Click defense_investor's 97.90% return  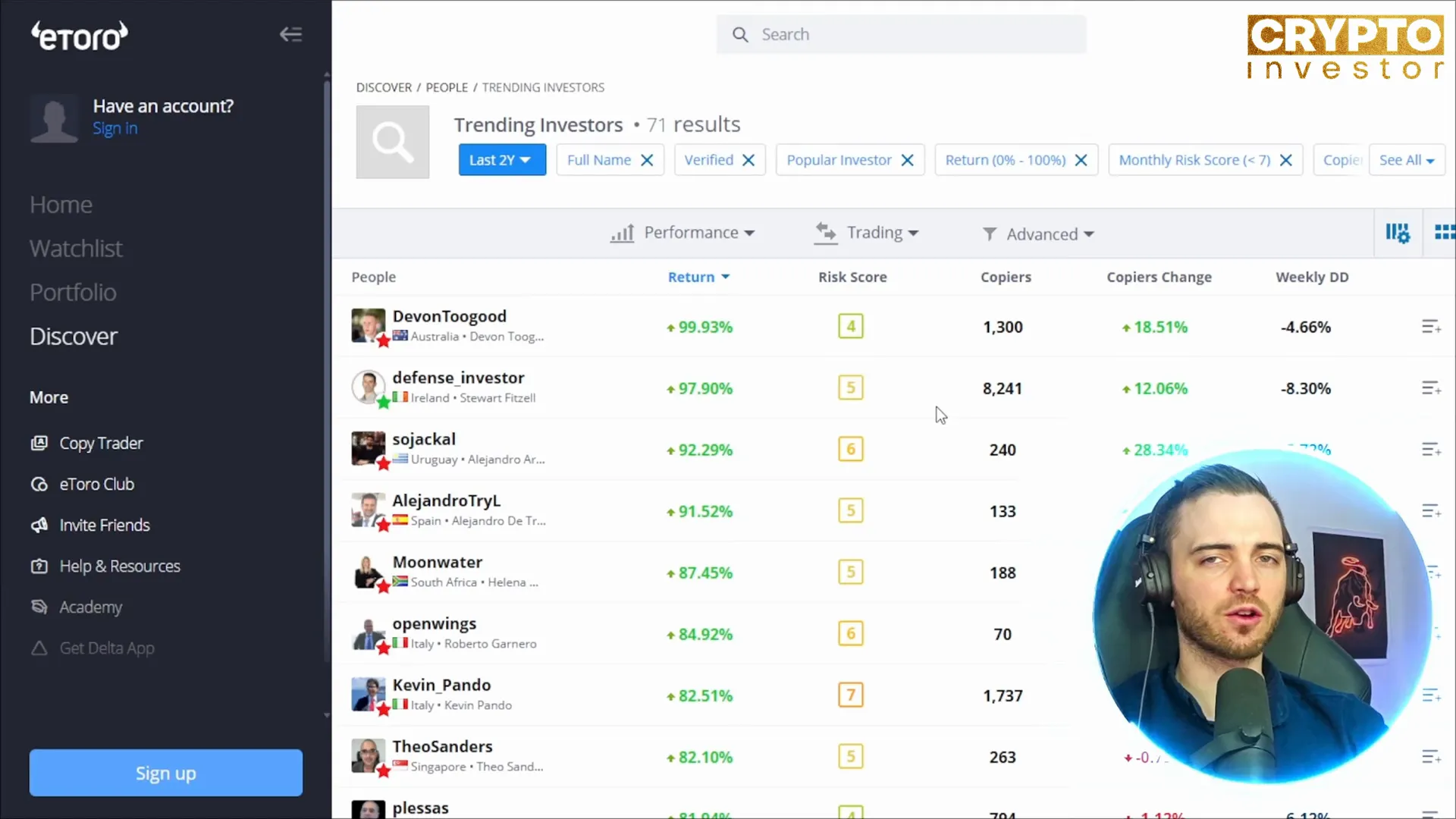click(x=699, y=388)
